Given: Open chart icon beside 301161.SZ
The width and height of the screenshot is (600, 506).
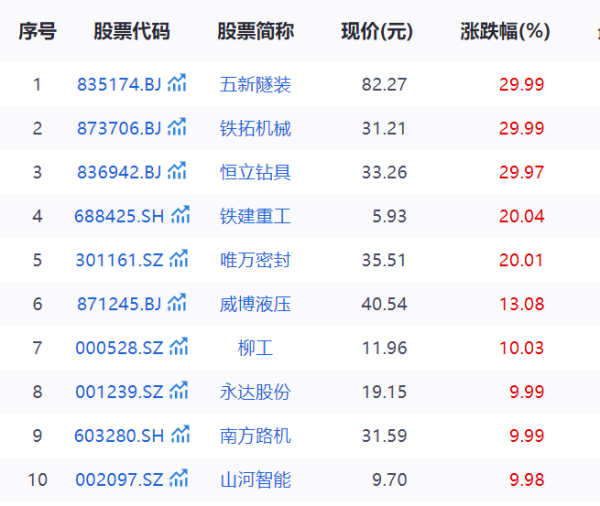Looking at the screenshot, I should (179, 259).
